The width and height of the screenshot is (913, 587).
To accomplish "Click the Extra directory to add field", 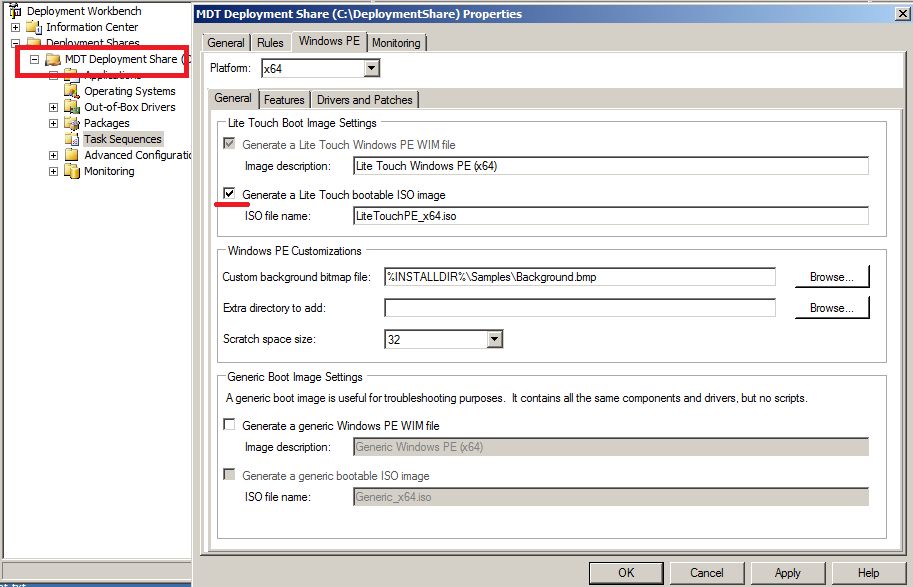I will [580, 308].
